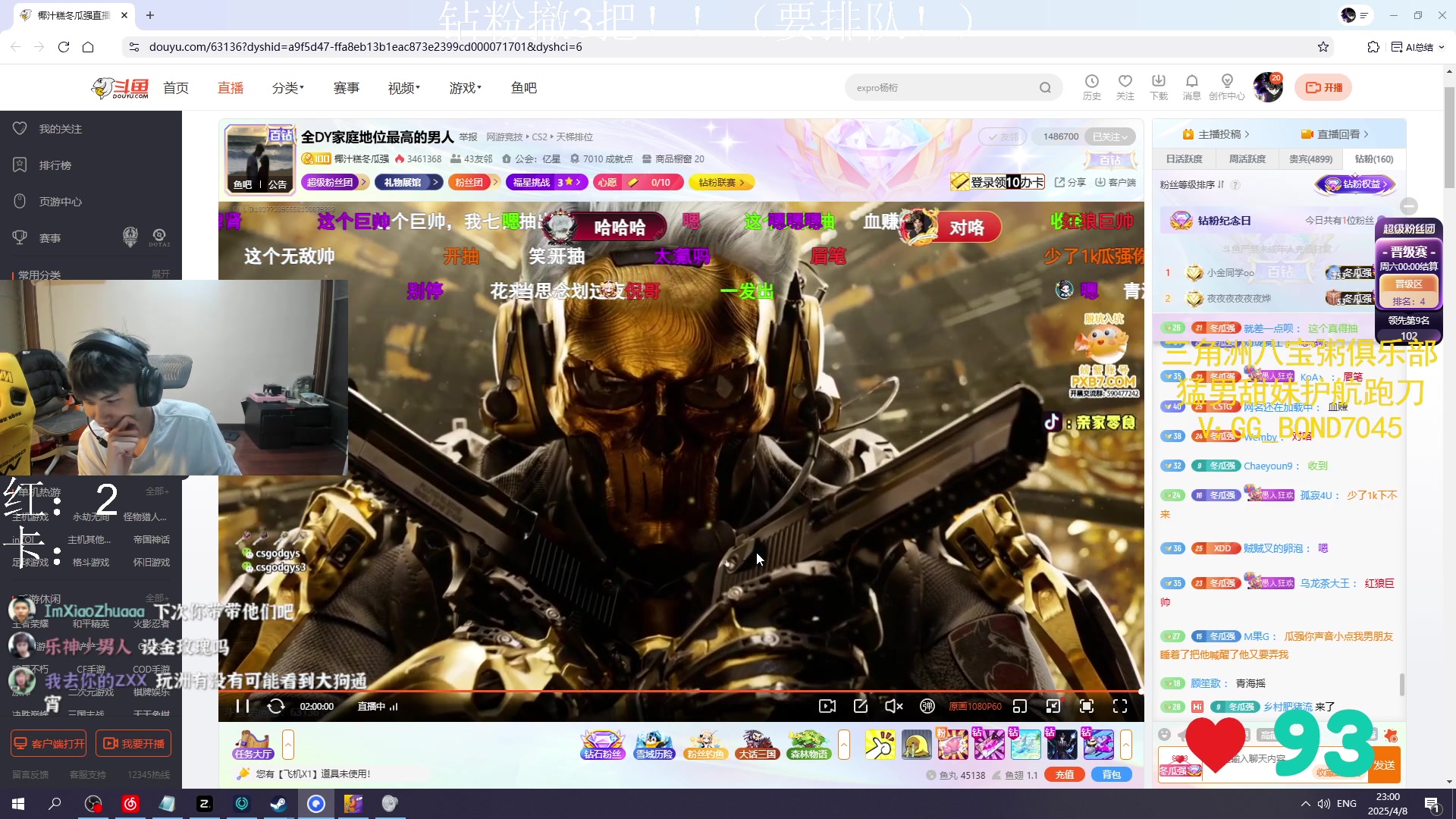The width and height of the screenshot is (1456, 819).
Task: Go to 首页 home tab
Action: click(x=176, y=88)
